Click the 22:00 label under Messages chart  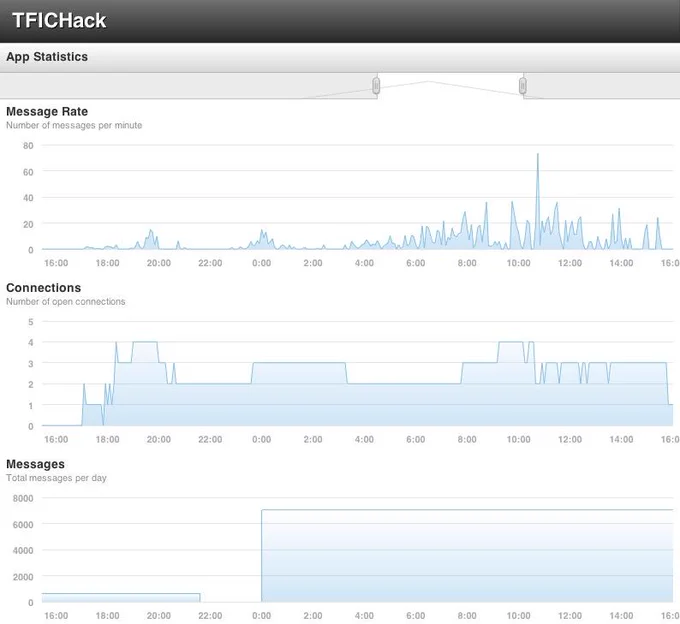(x=210, y=616)
